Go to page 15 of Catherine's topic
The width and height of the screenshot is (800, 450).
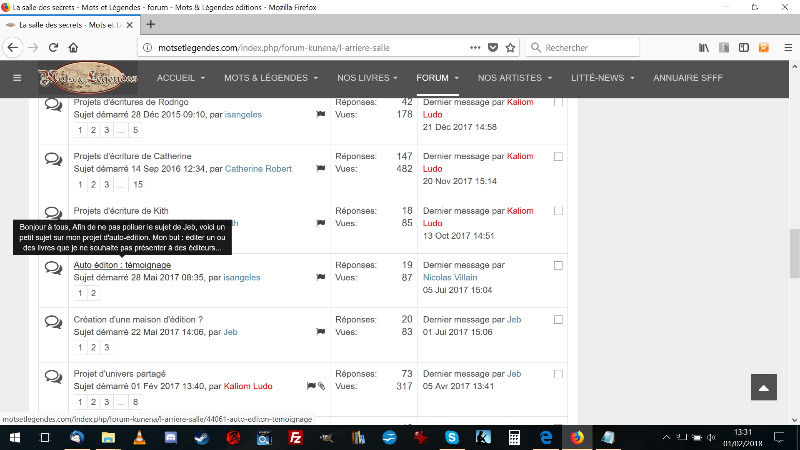pyautogui.click(x=138, y=185)
